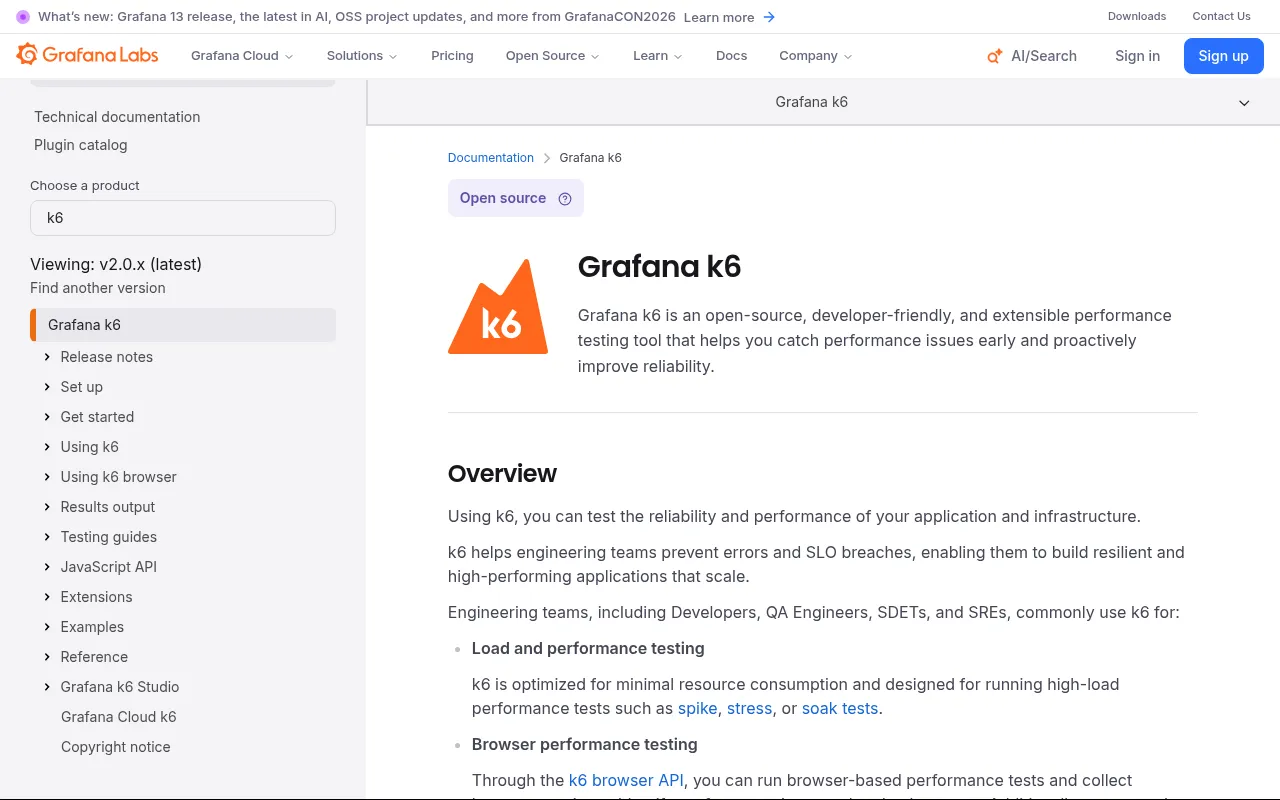Click the Contact Us link
1280x800 pixels.
[1221, 16]
